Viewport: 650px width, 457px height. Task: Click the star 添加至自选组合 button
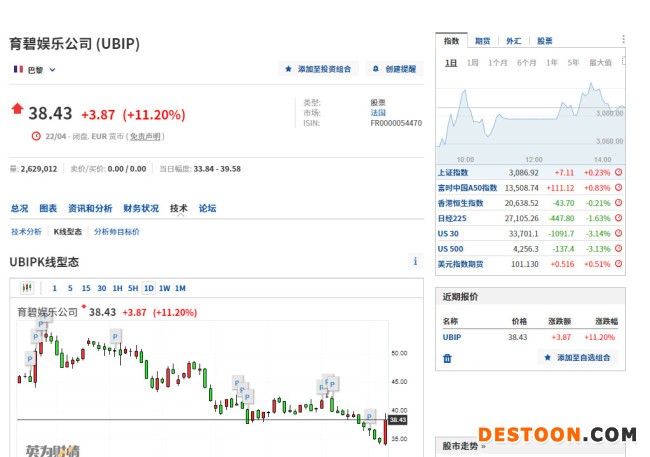click(577, 357)
